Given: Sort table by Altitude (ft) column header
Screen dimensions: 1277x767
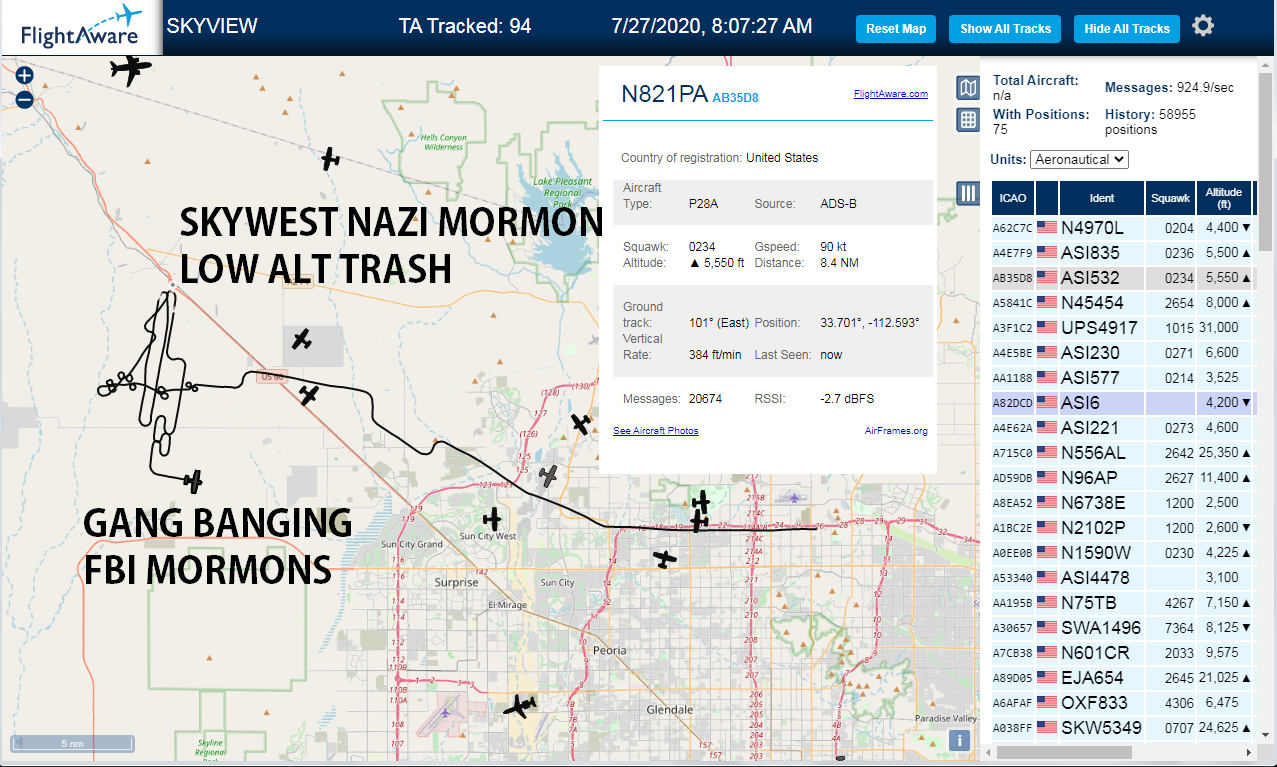Looking at the screenshot, I should tap(1223, 198).
